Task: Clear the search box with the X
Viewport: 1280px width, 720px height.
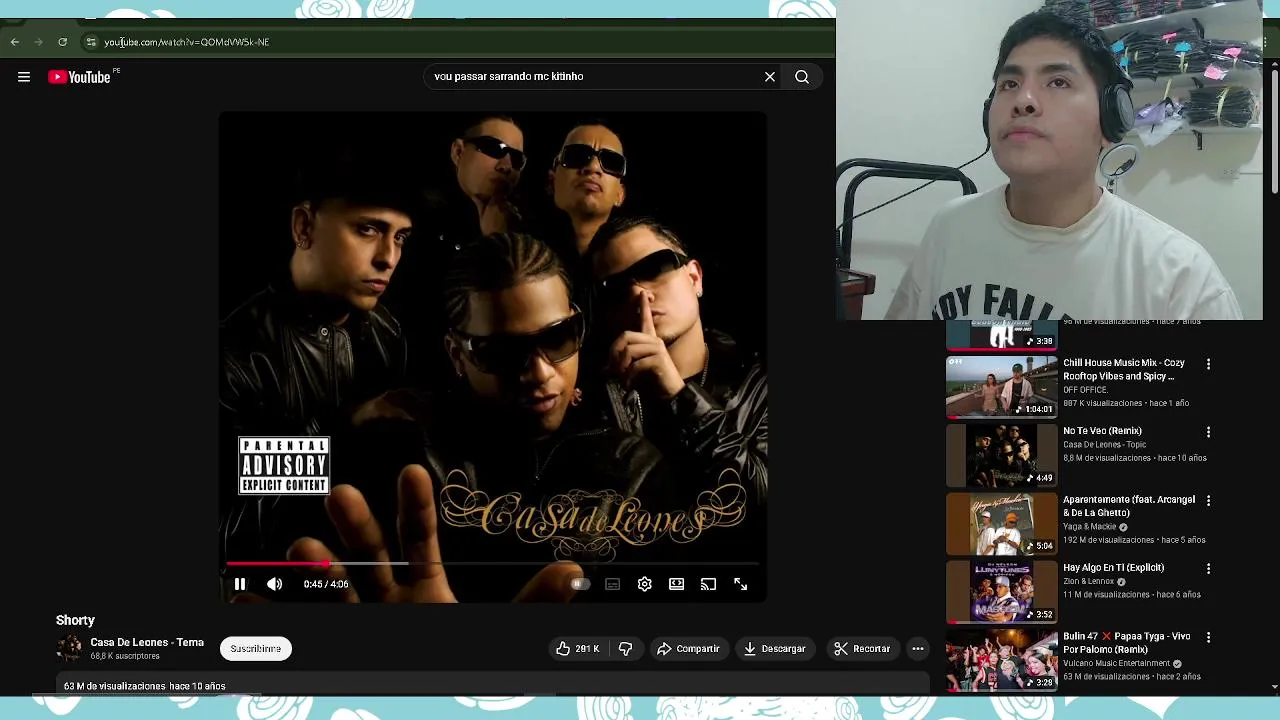Action: click(x=770, y=76)
